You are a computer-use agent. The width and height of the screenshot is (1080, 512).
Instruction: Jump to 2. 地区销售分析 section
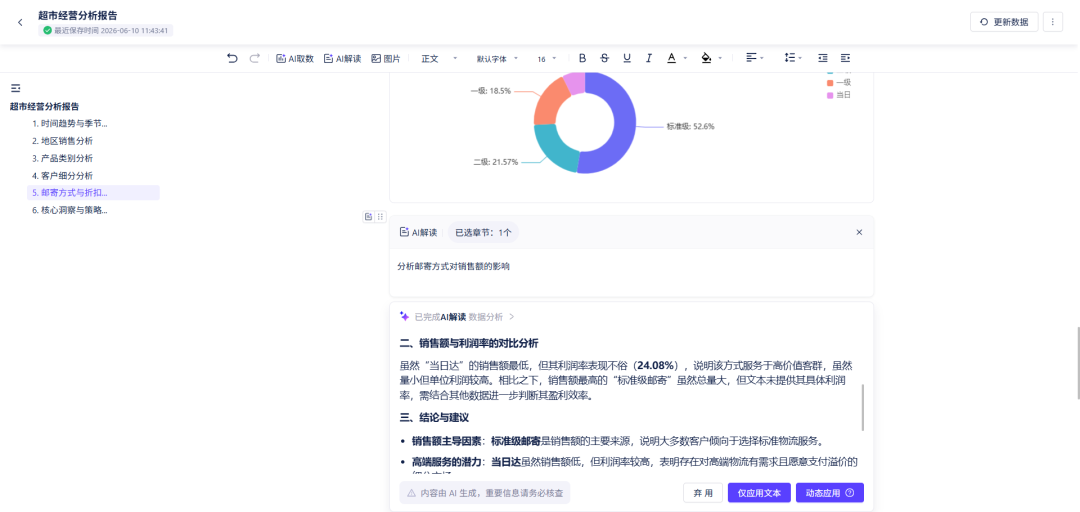[x=62, y=141]
